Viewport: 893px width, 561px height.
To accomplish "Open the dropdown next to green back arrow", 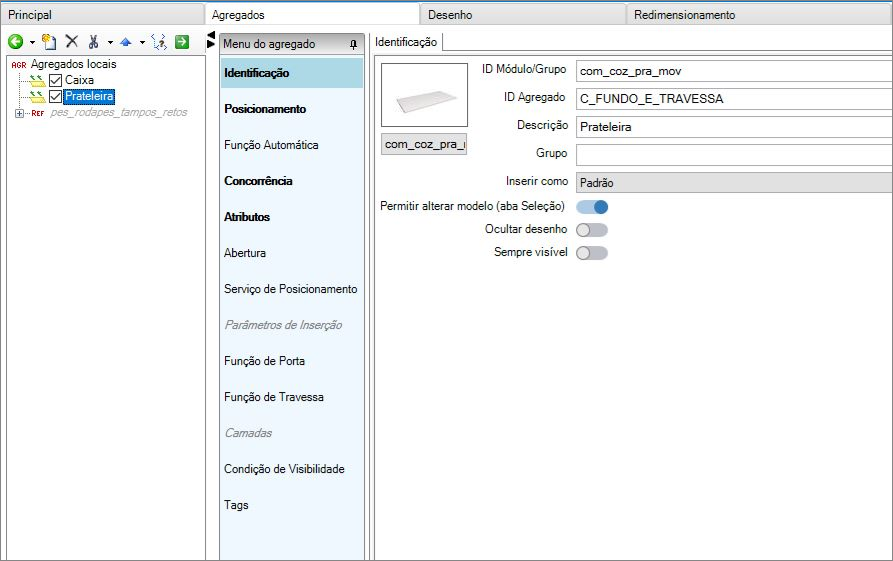I will click(32, 42).
